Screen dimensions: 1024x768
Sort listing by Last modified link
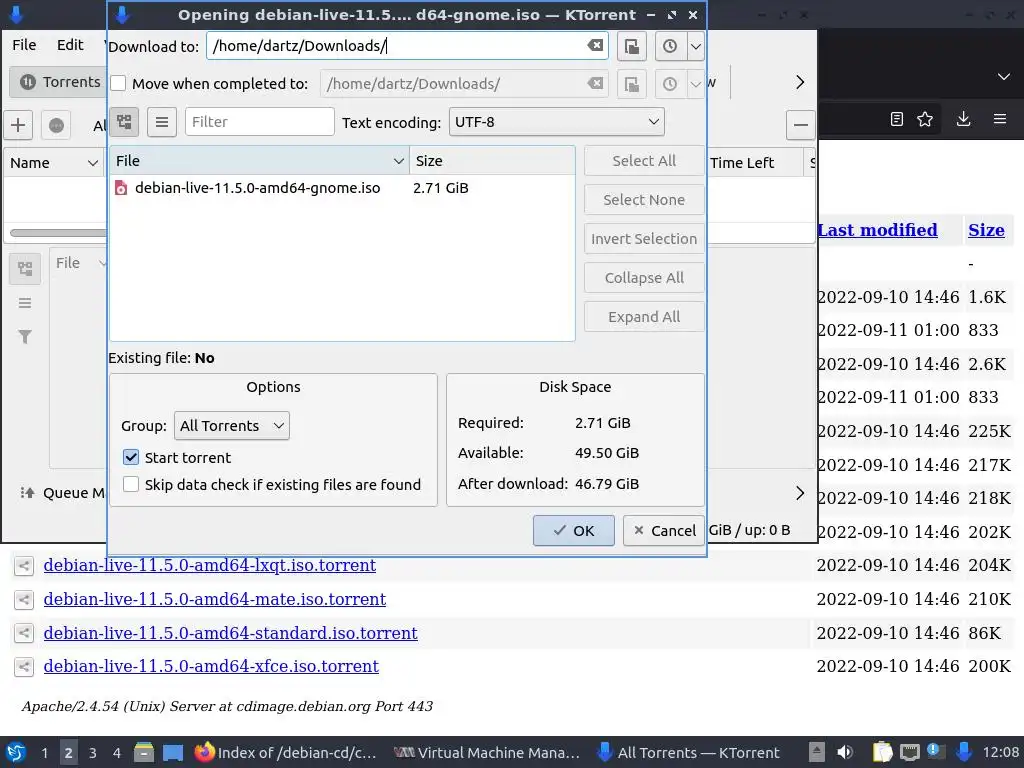[x=878, y=230]
